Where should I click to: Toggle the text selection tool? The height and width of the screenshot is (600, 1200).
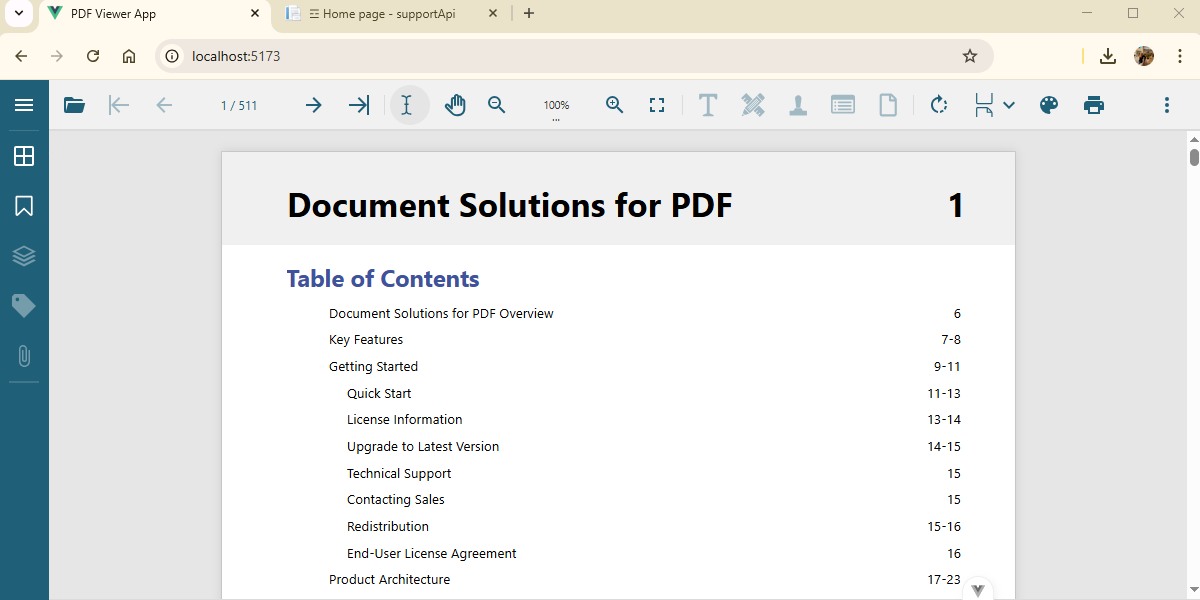tap(407, 105)
